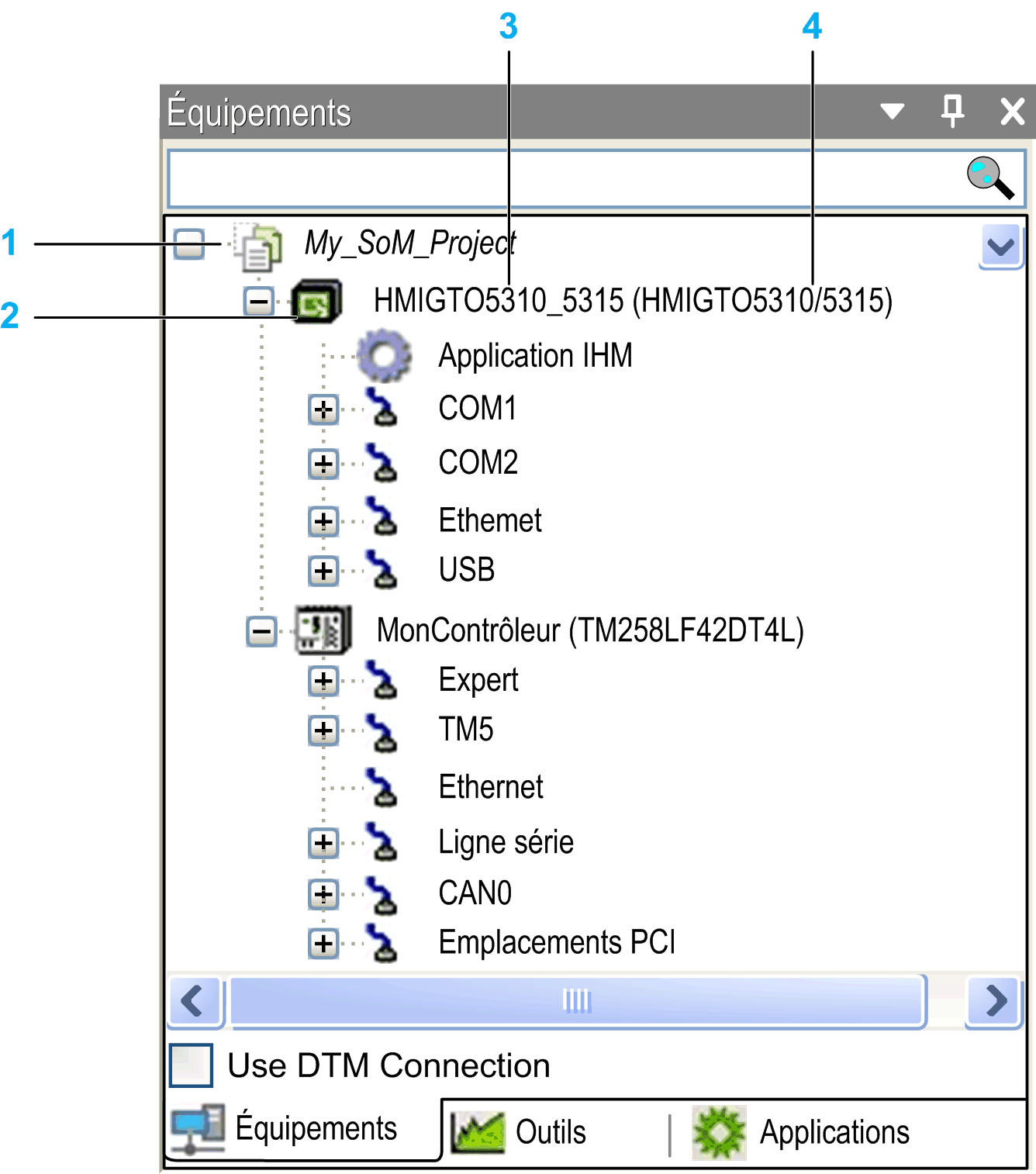
Task: Collapse the MonContrôleur node
Action: point(261,630)
